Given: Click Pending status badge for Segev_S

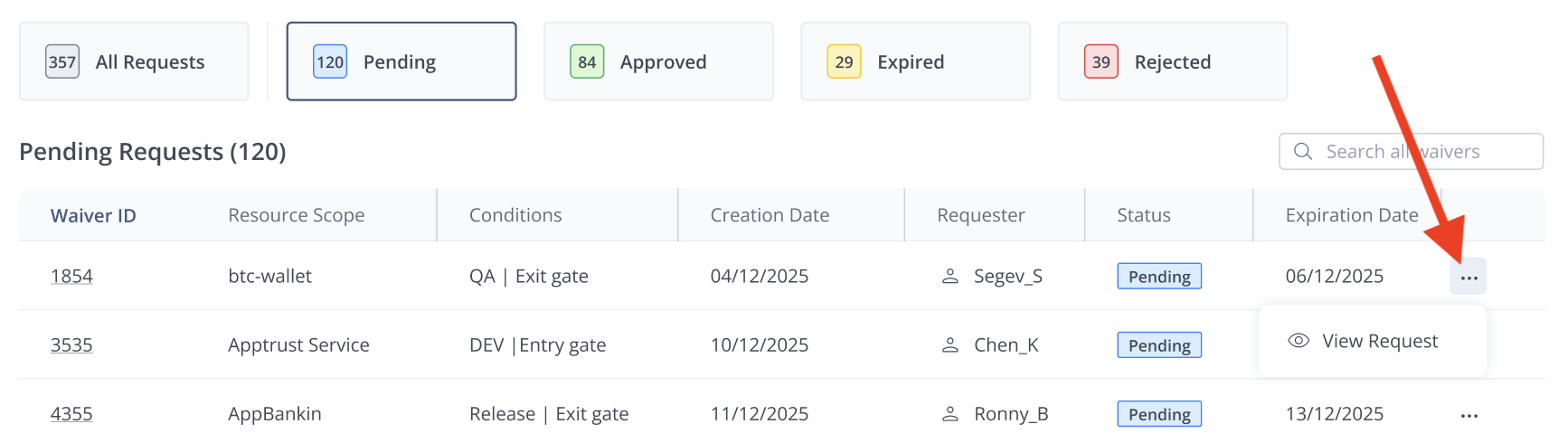Looking at the screenshot, I should pyautogui.click(x=1158, y=277).
